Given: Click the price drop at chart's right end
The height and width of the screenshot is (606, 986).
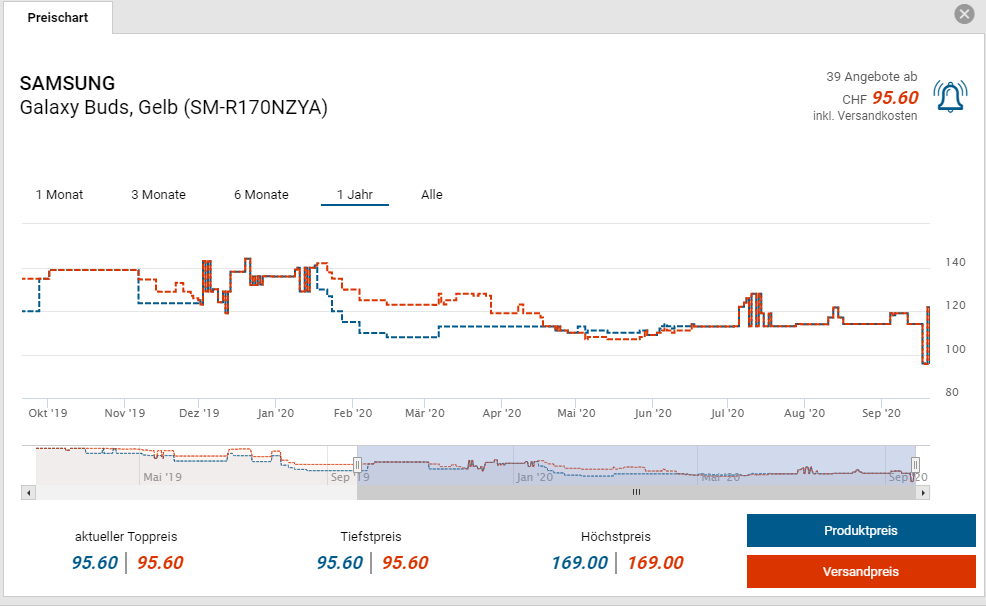Looking at the screenshot, I should (x=925, y=362).
